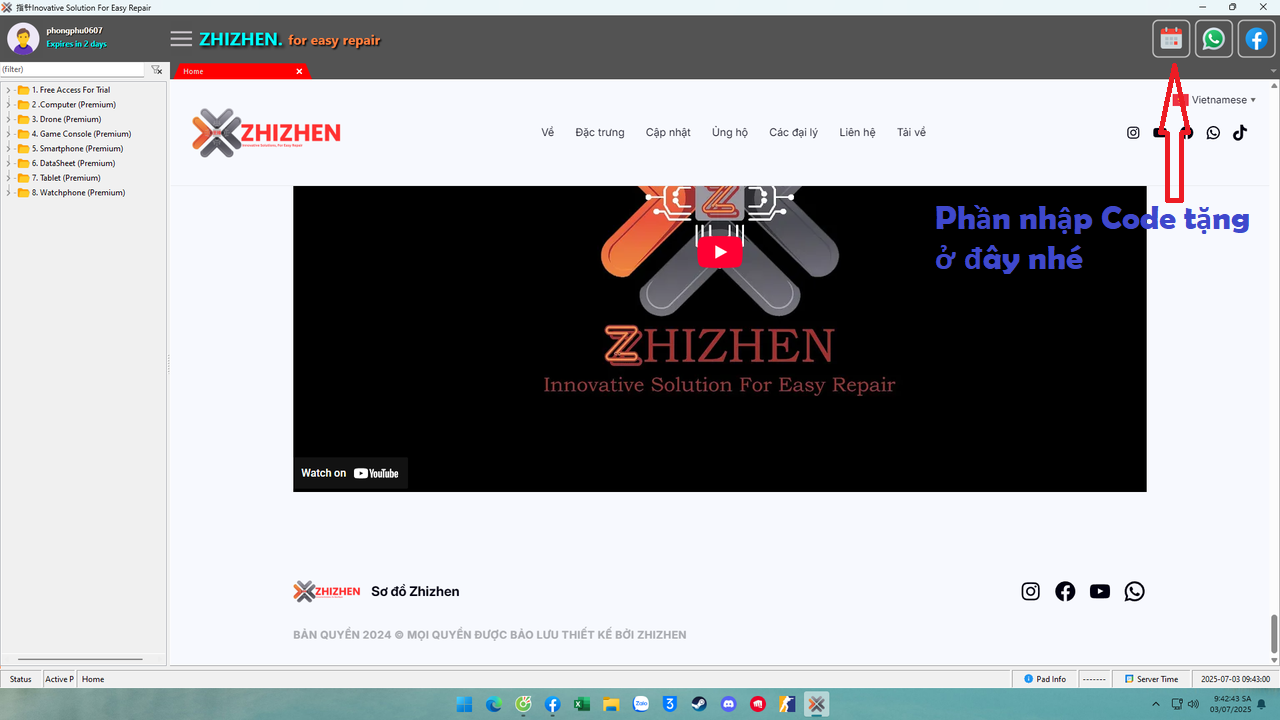Click the web page vertical scrollbar thumb
The height and width of the screenshot is (720, 1280).
1274,633
